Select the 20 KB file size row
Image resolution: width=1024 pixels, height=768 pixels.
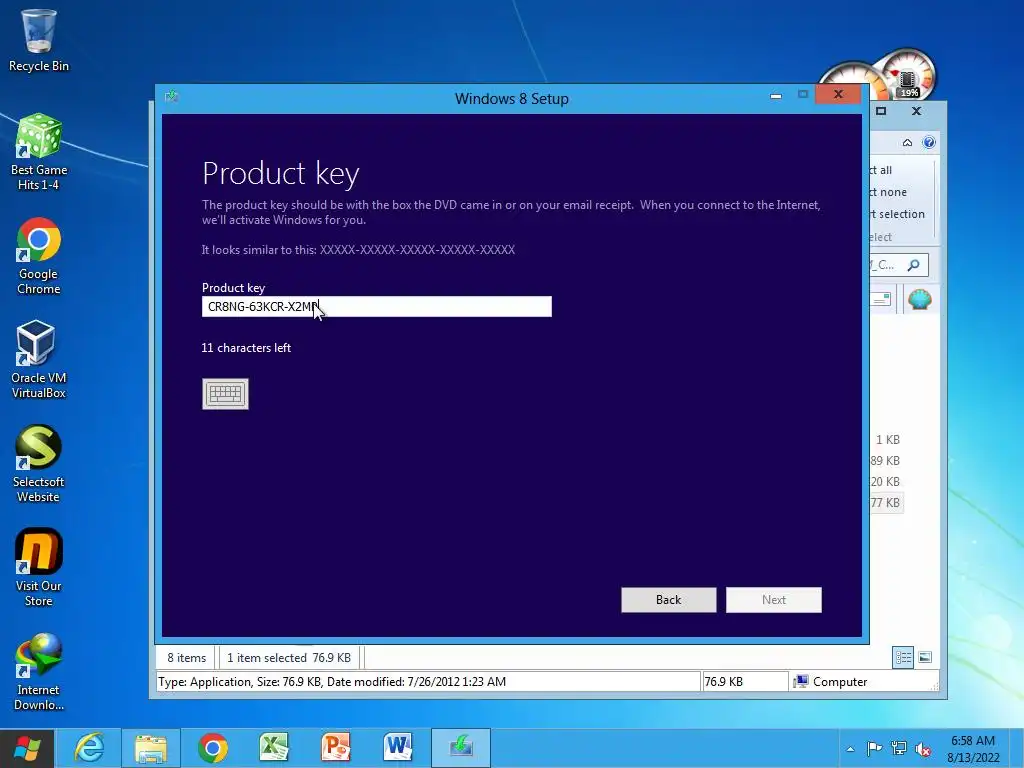[x=886, y=481]
